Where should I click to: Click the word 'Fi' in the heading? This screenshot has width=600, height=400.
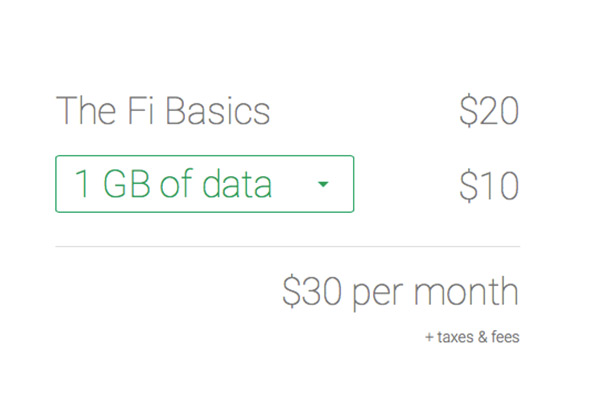pos(144,110)
